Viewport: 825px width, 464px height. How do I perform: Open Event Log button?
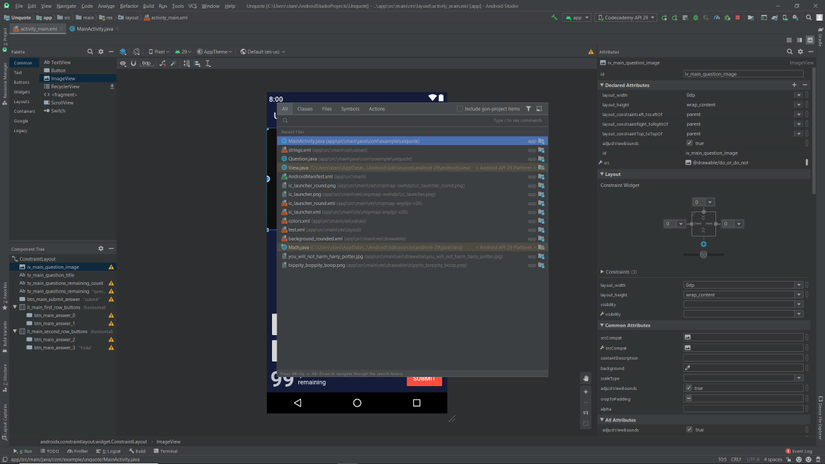pyautogui.click(x=799, y=451)
